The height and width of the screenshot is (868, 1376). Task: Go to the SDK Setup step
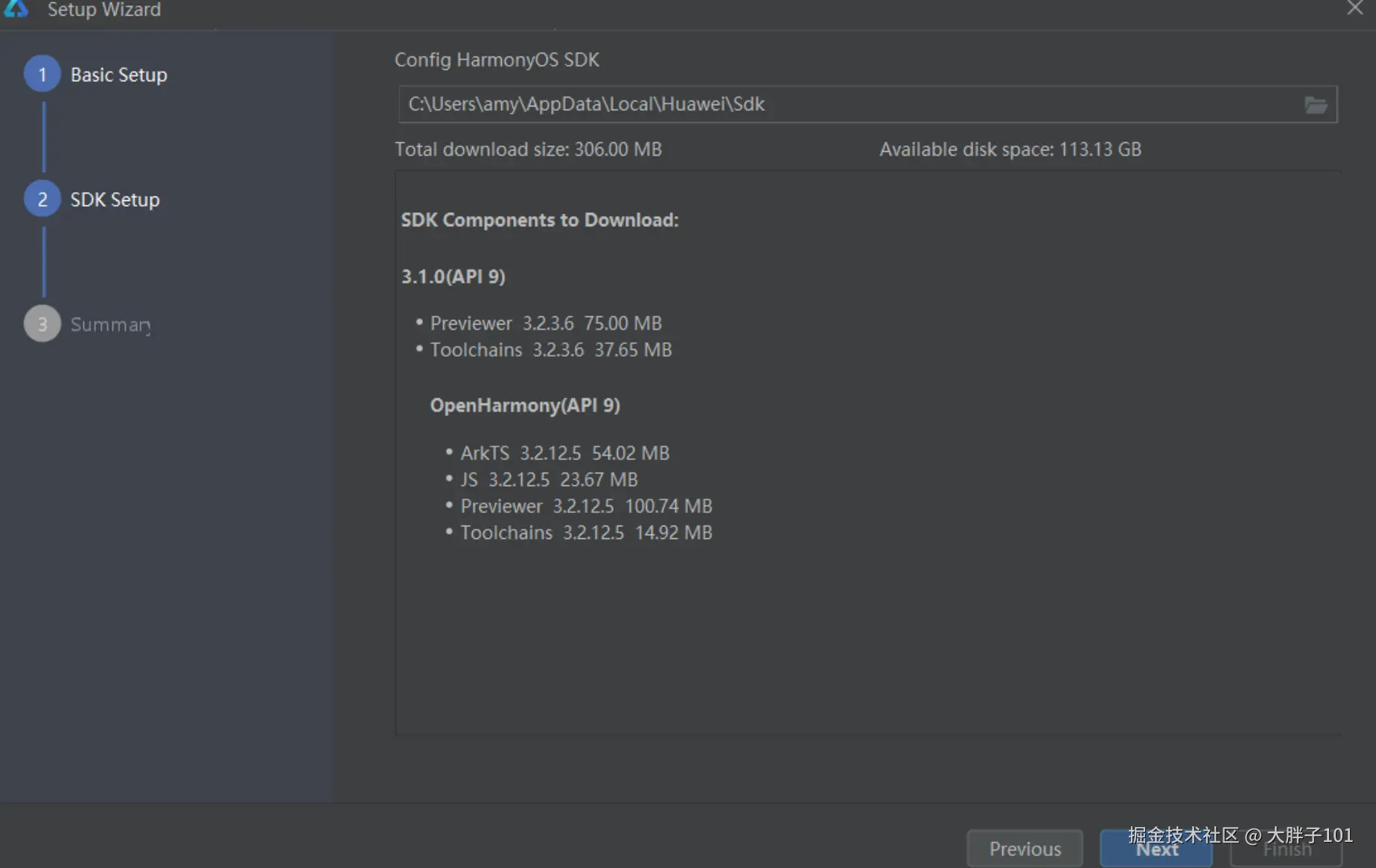(115, 200)
